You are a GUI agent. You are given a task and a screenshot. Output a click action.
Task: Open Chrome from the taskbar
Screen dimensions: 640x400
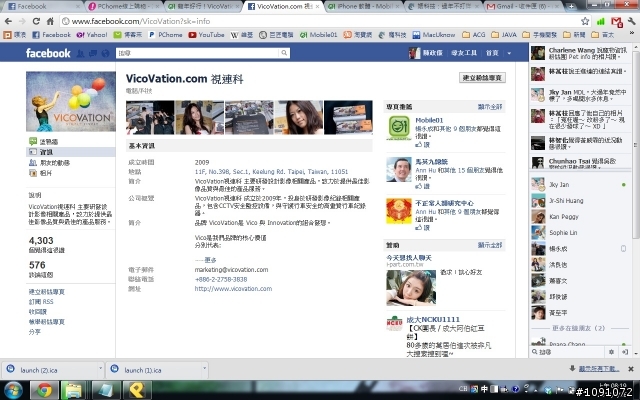click(44, 390)
